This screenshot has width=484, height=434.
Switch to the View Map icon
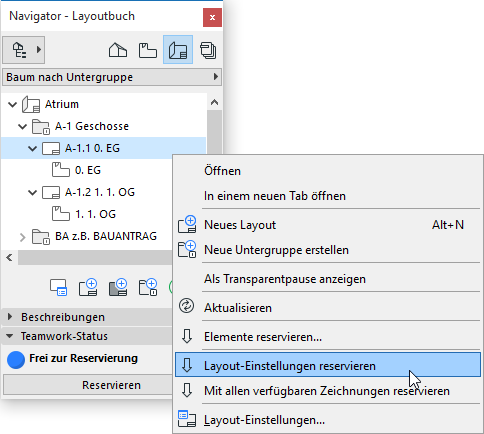148,50
